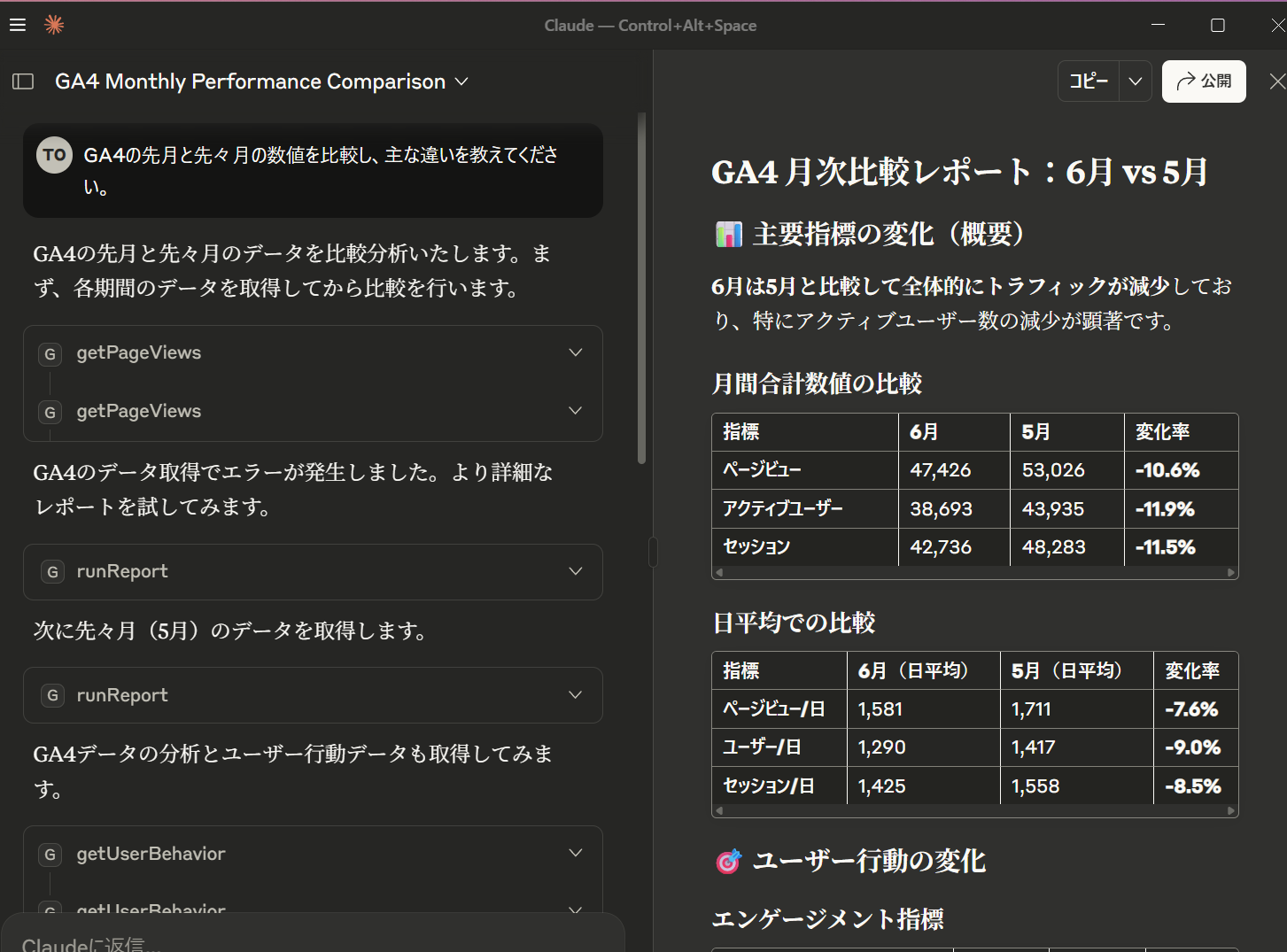Click the monthly table's horizontal scrollbar right arrow
This screenshot has width=1287, height=952.
pyautogui.click(x=1230, y=573)
